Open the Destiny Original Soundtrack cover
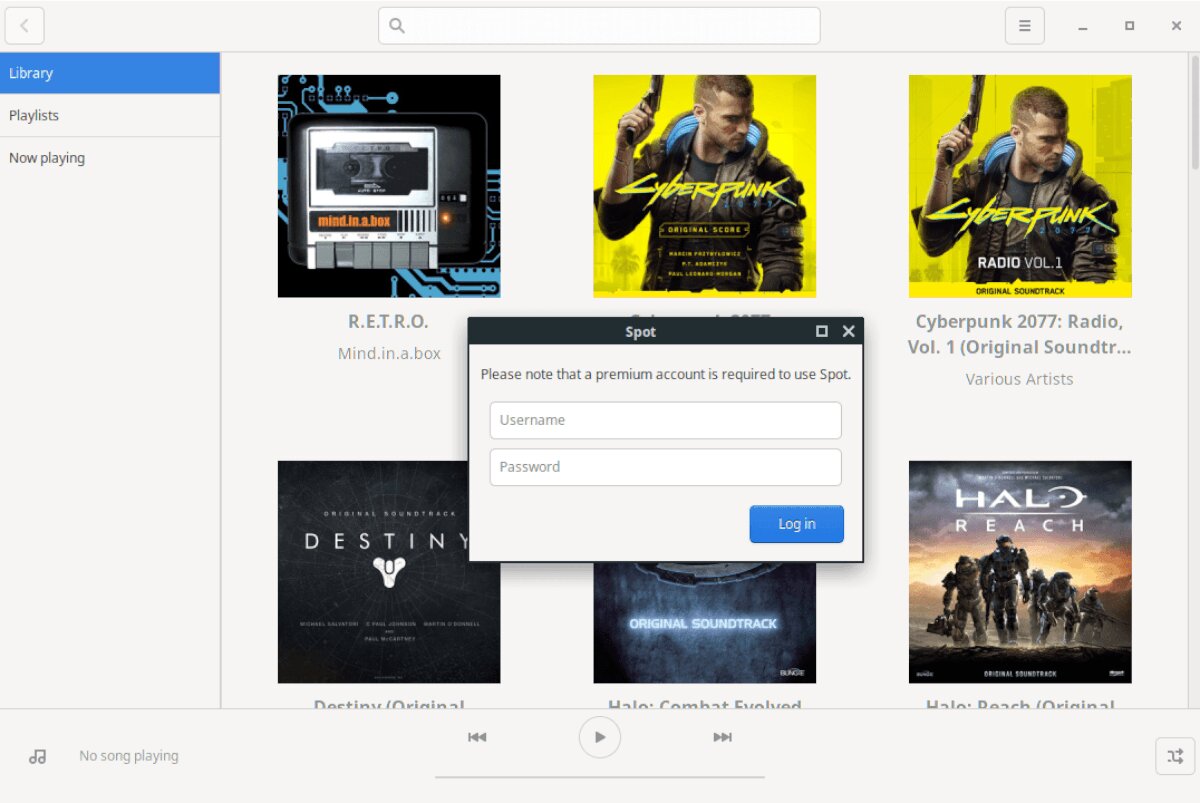This screenshot has width=1200, height=803. coord(389,572)
